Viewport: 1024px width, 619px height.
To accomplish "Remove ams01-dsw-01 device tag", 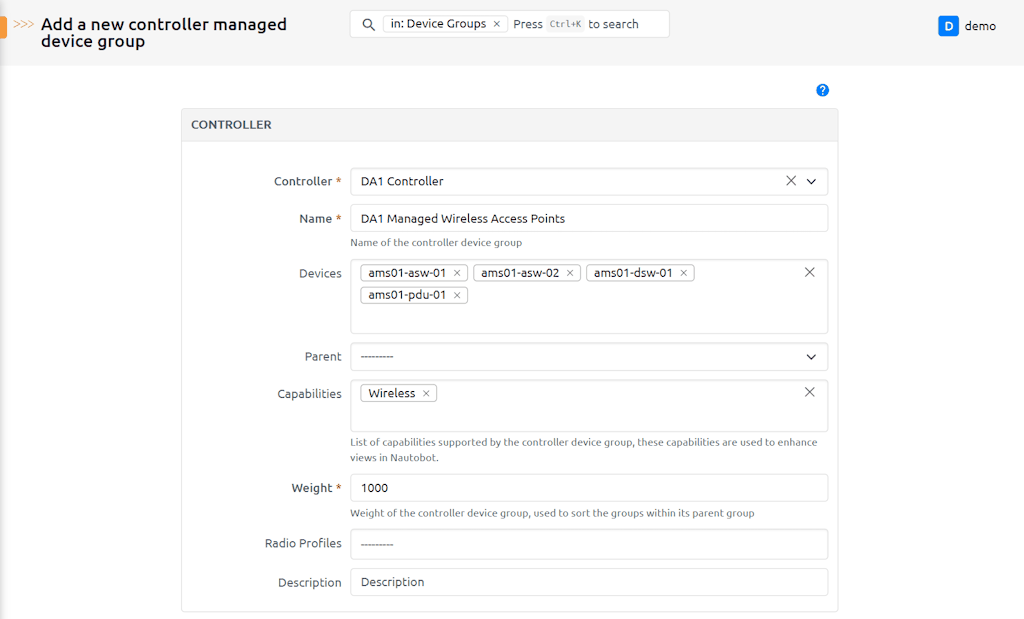I will coord(684,273).
